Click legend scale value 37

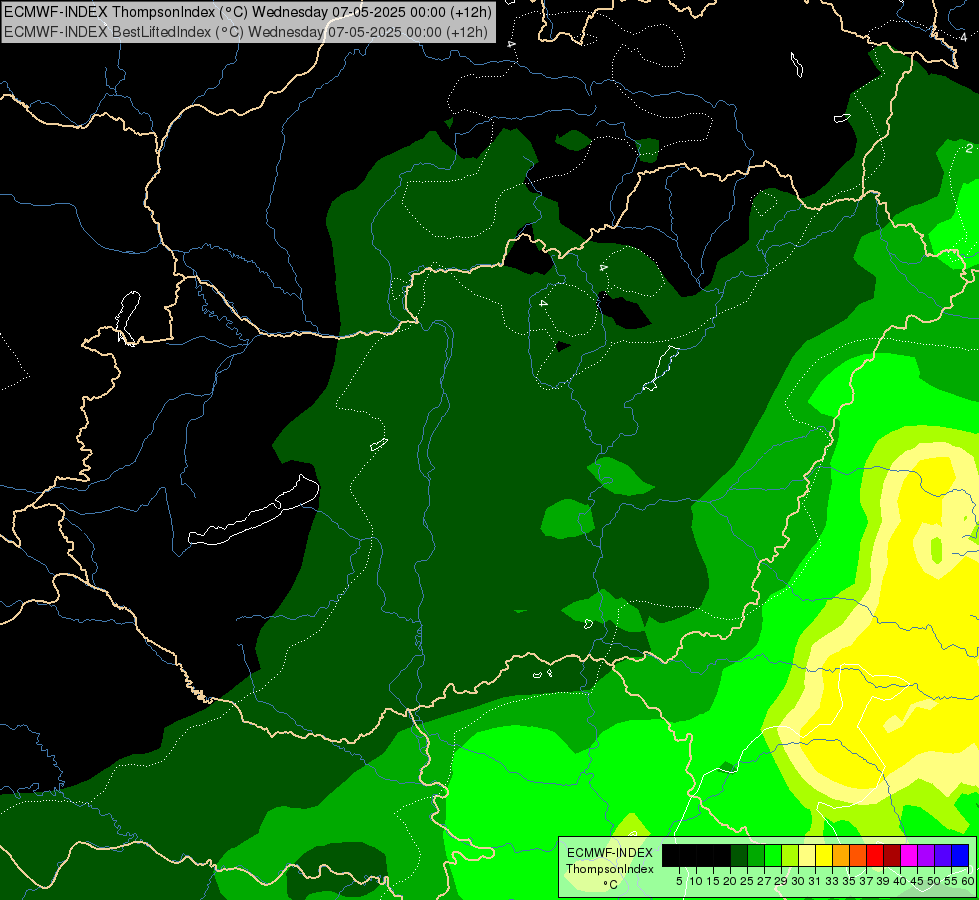(x=867, y=881)
